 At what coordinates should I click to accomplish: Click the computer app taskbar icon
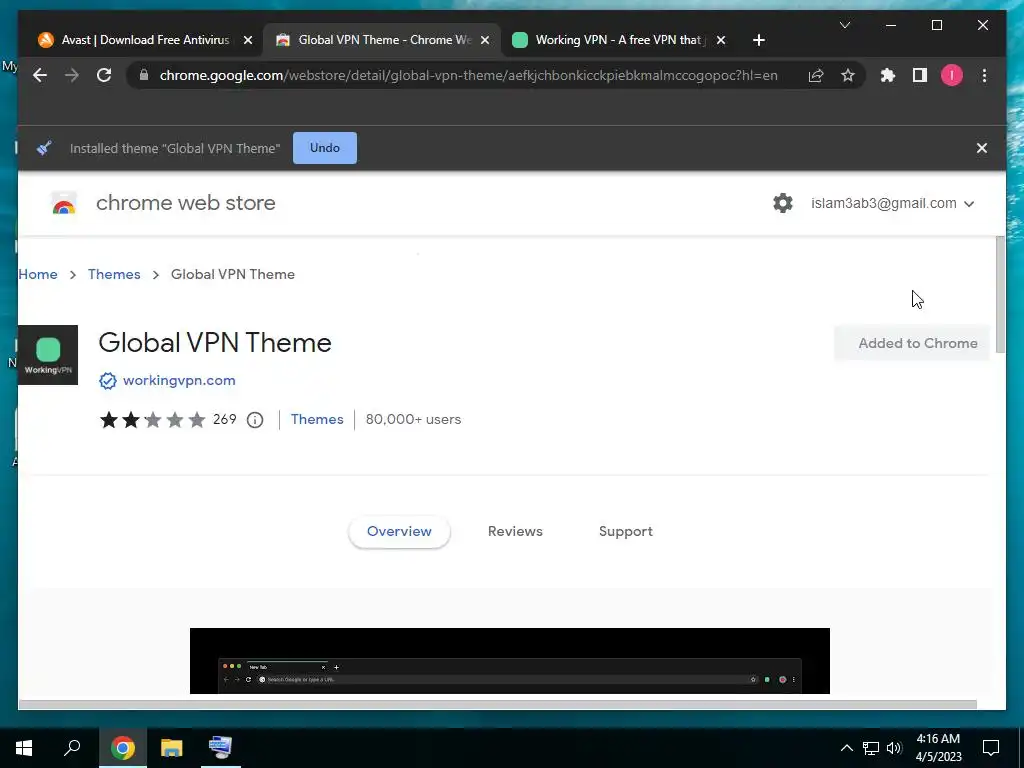click(x=221, y=748)
